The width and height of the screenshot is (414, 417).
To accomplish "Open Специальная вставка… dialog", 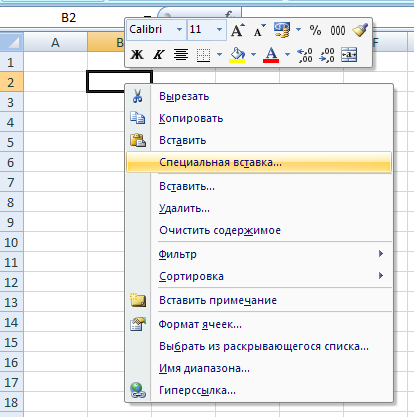I will point(259,162).
